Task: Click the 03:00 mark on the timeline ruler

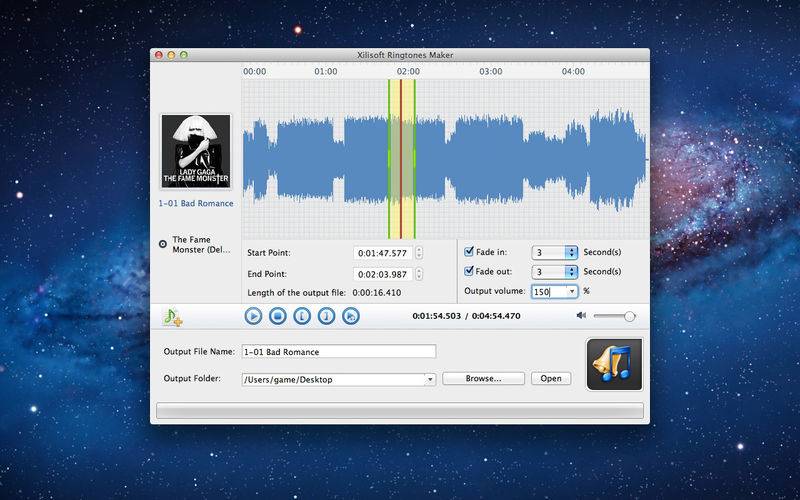Action: pyautogui.click(x=490, y=71)
